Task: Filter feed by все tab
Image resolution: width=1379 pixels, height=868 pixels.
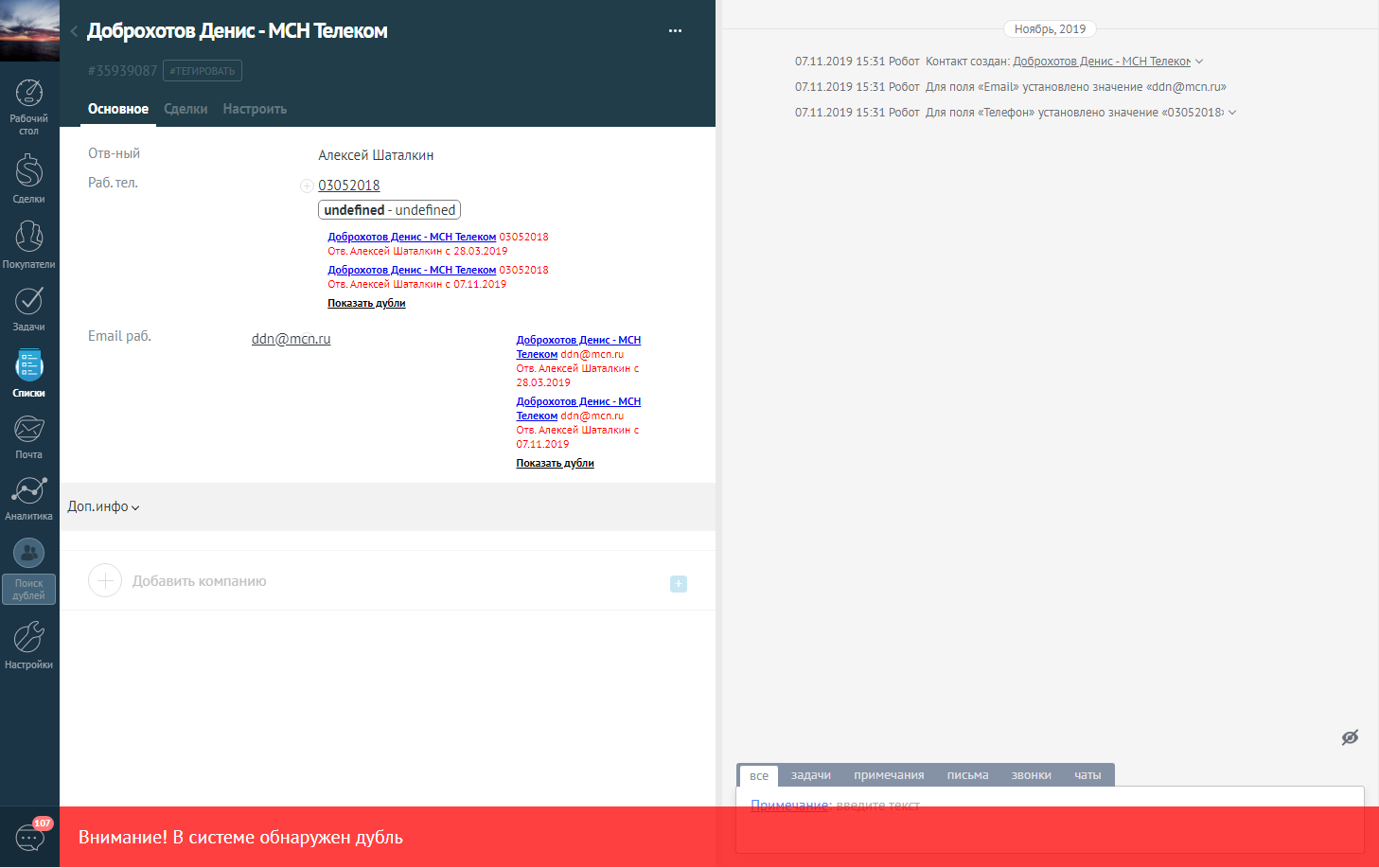Action: (759, 775)
